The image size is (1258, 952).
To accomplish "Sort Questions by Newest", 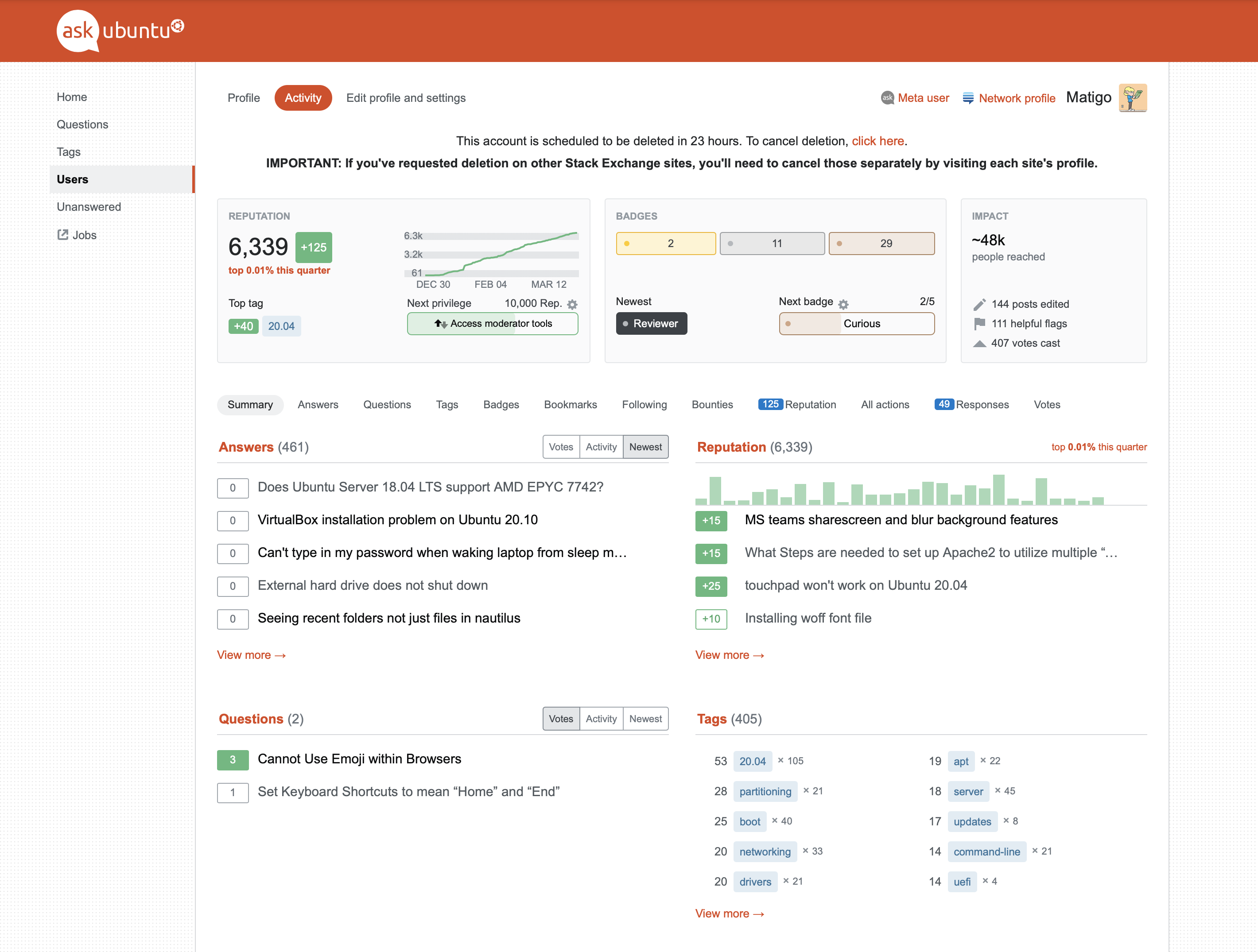I will click(x=645, y=719).
